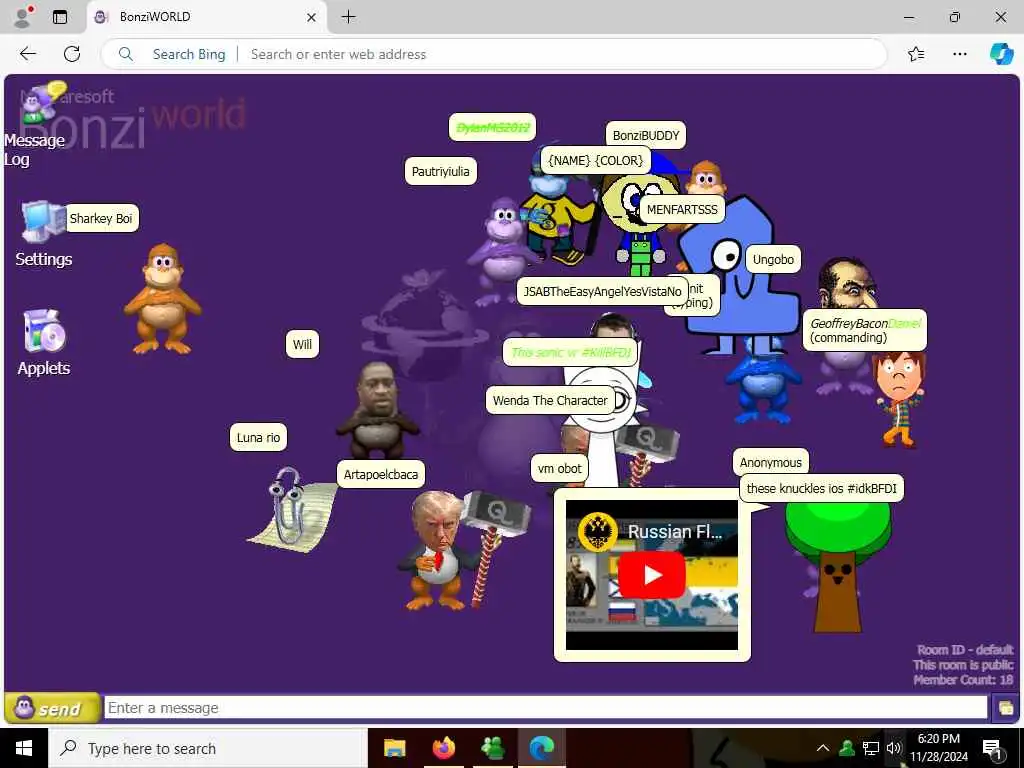The image size is (1024, 768).
Task: Click the Wenda The Character name tag
Action: point(550,400)
